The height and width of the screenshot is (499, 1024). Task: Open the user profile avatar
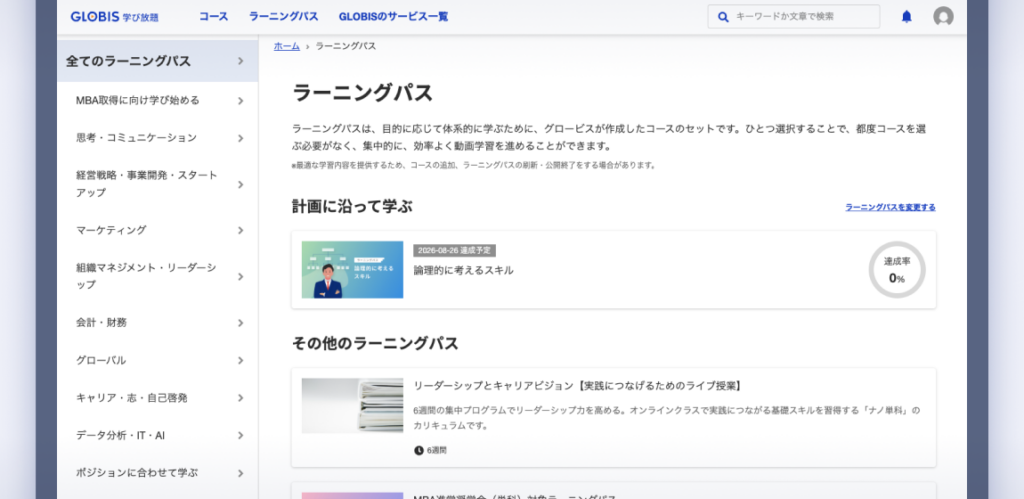(943, 17)
